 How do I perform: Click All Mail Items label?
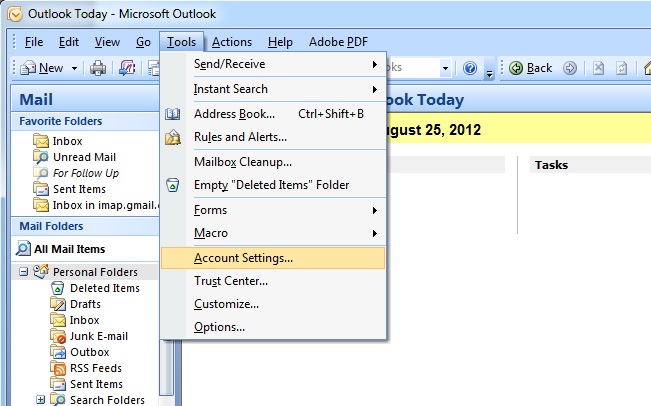coord(69,249)
